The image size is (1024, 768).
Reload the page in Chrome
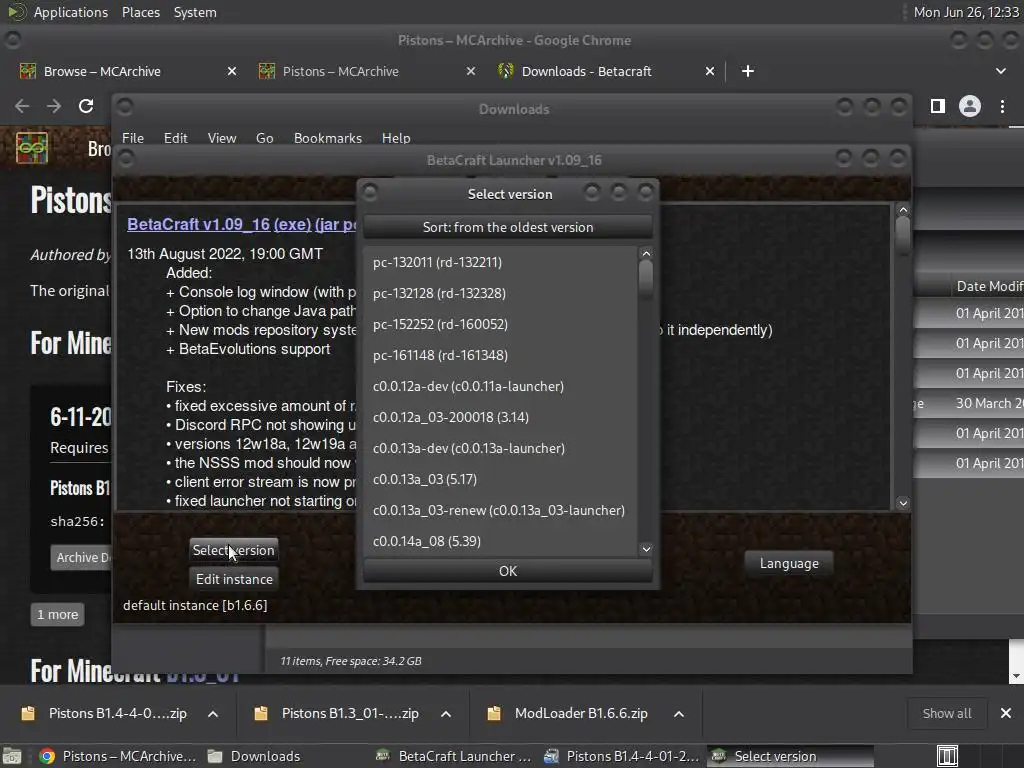[x=86, y=106]
